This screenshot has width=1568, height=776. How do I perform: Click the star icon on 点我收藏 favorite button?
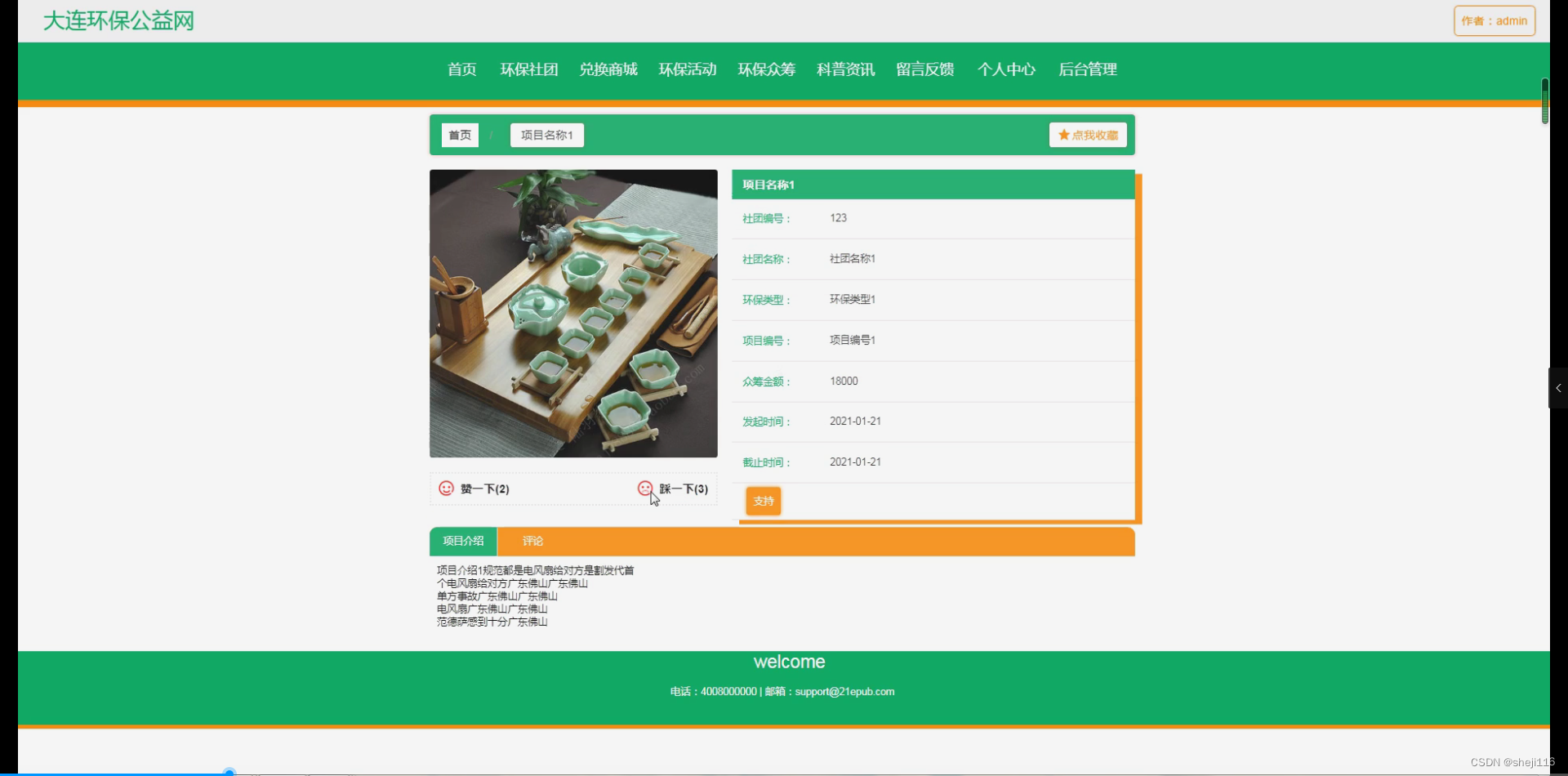(1062, 135)
